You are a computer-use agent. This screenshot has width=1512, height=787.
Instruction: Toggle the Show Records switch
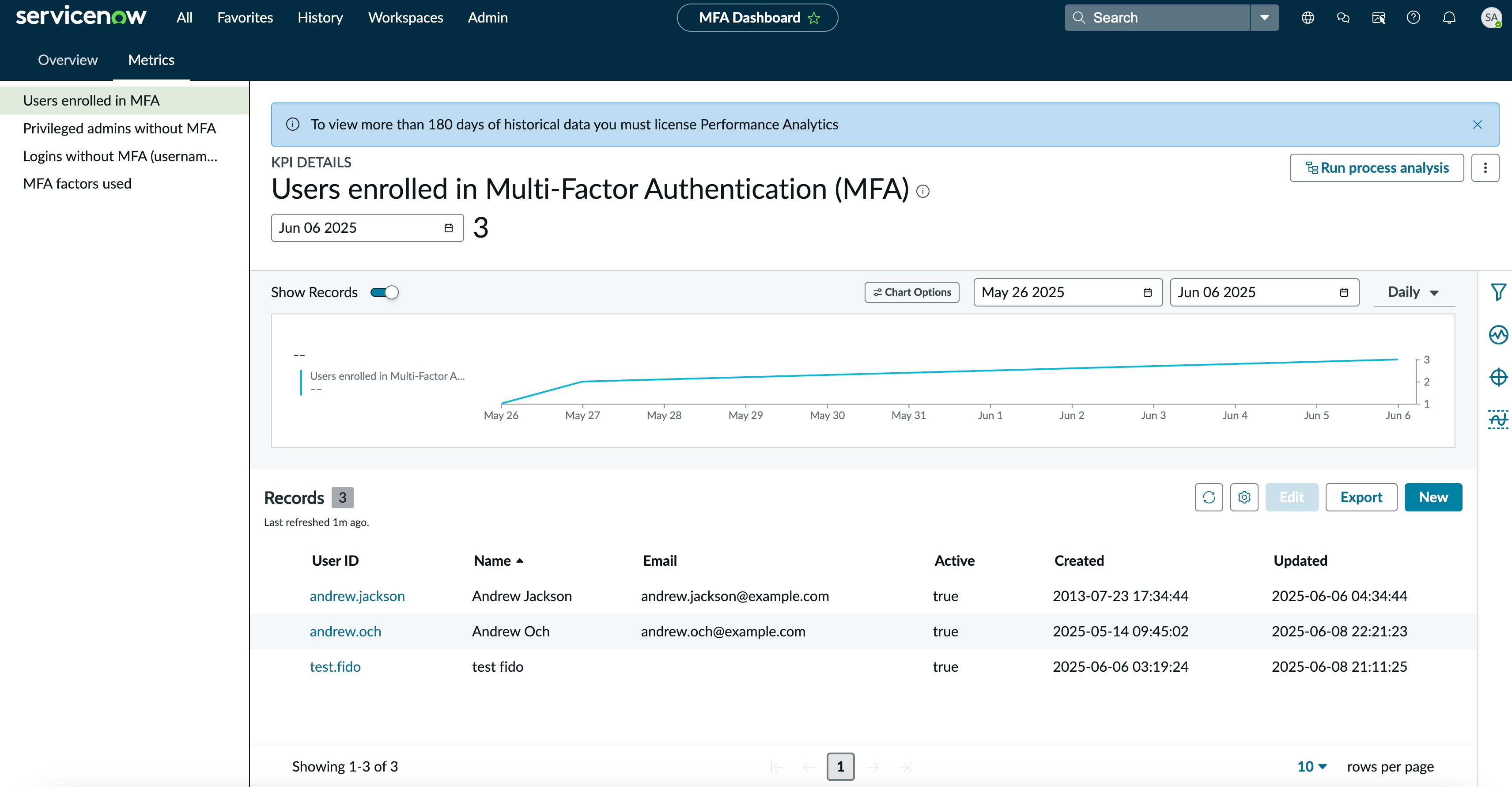385,292
